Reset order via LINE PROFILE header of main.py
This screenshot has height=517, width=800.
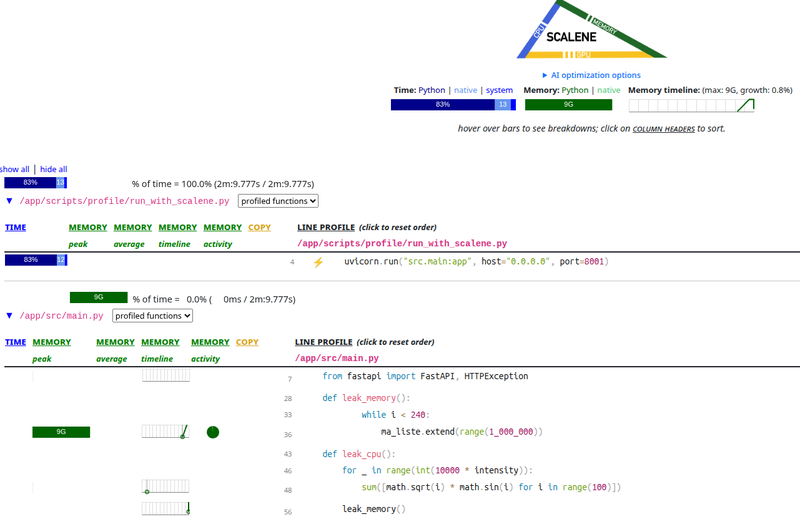pyautogui.click(x=323, y=342)
